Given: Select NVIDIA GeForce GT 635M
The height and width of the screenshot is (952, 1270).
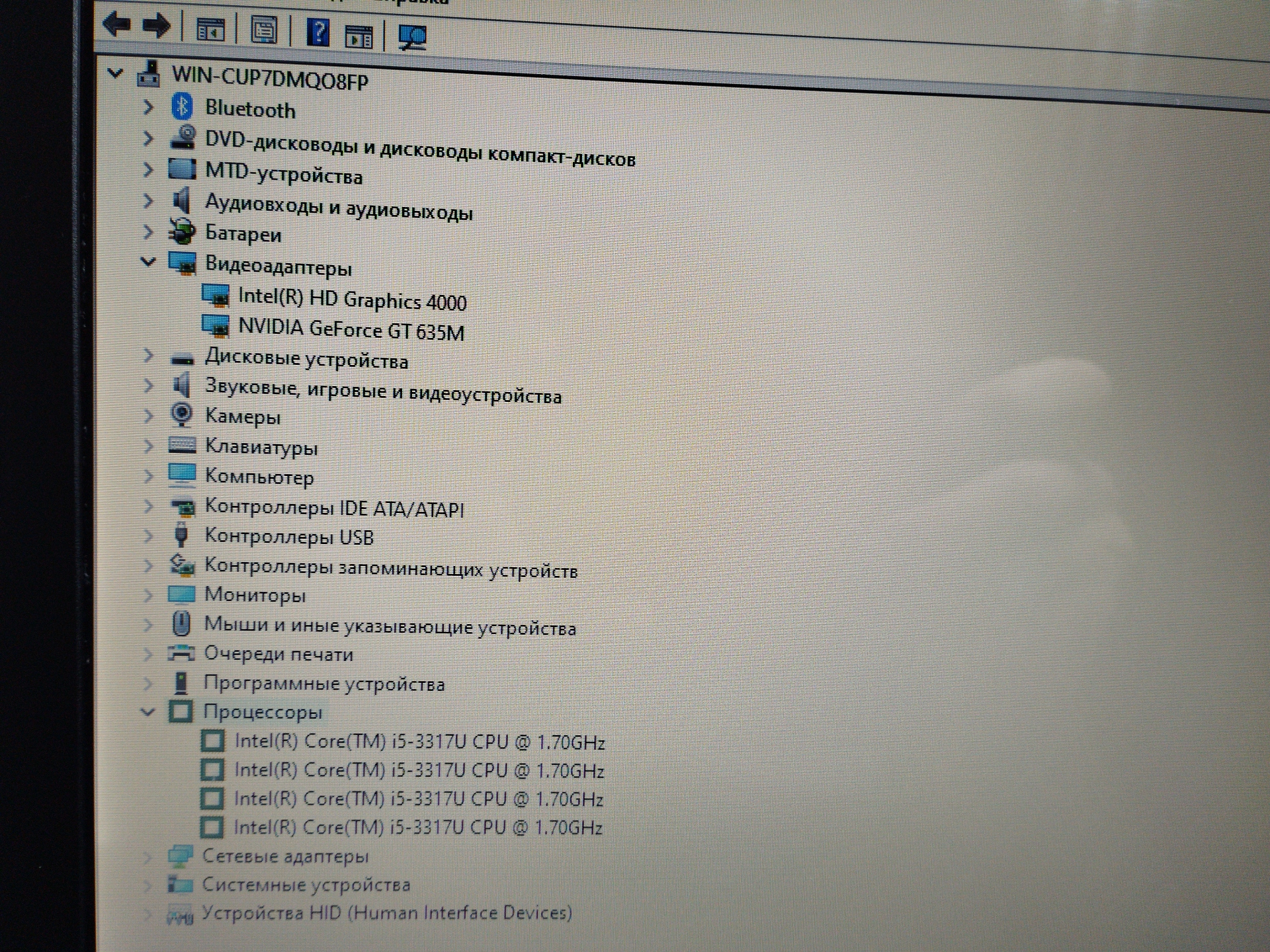Looking at the screenshot, I should [351, 329].
